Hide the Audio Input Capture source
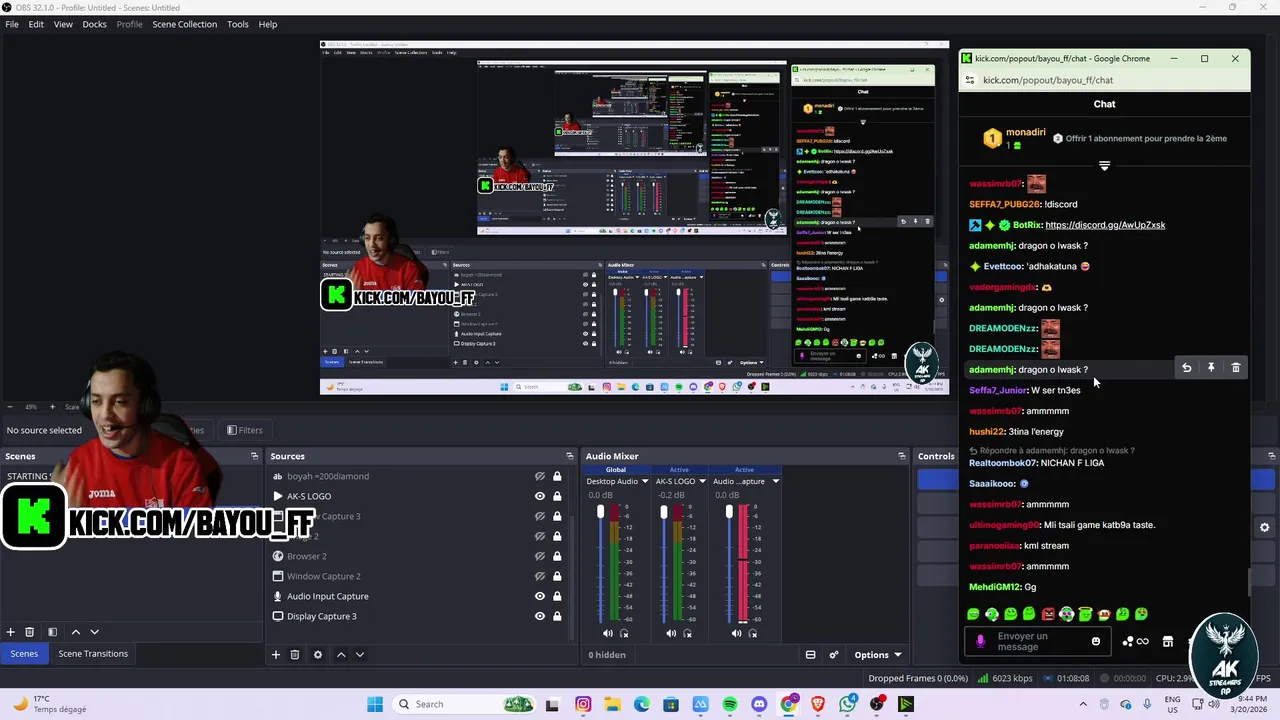 (540, 596)
